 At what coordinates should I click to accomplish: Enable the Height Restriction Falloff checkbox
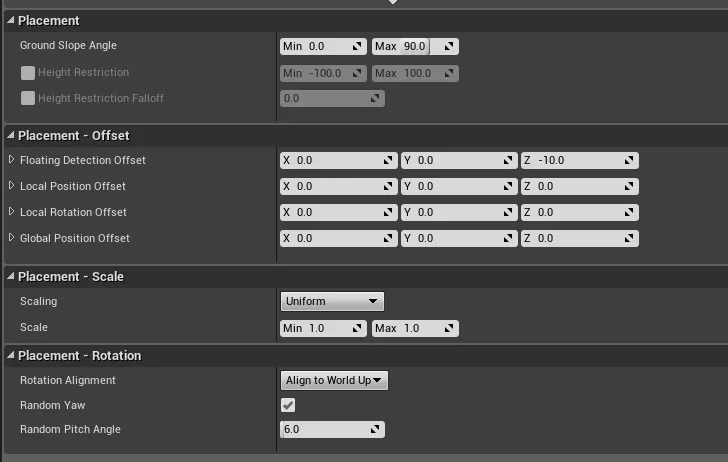[28, 99]
